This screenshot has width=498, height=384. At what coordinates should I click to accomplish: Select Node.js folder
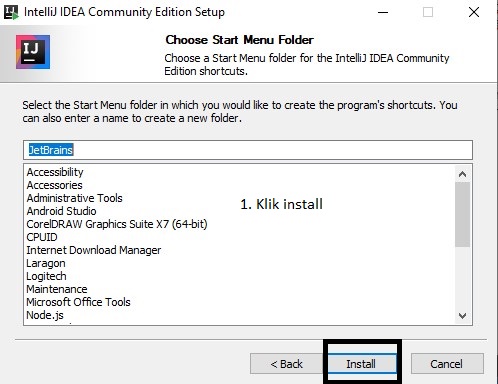pos(45,315)
